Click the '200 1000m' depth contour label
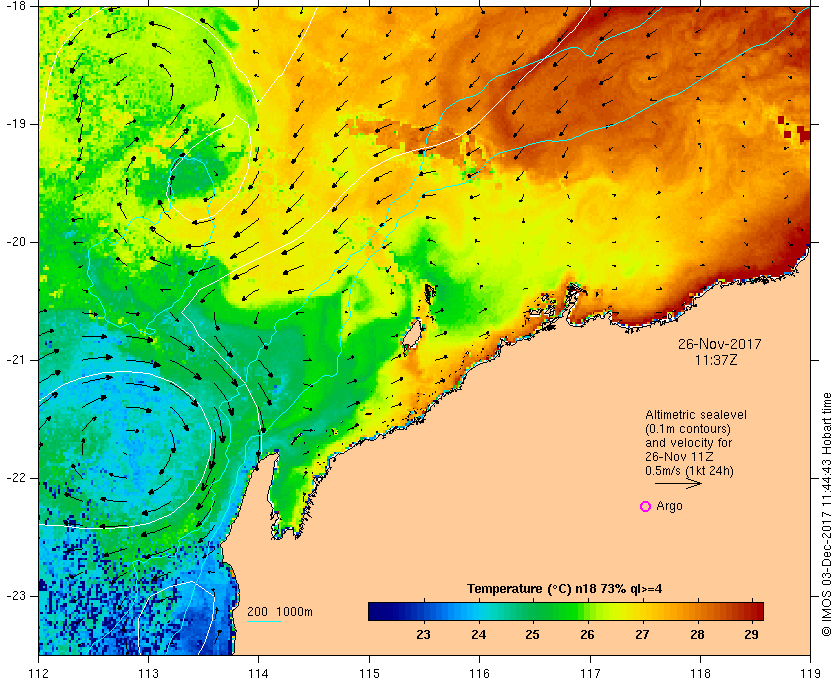840x680 pixels. [280, 612]
